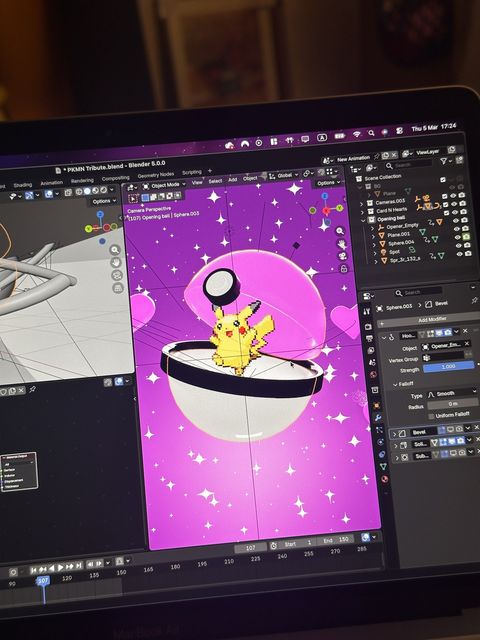Select the tweak select box tool icon
The width and height of the screenshot is (480, 640).
tap(133, 199)
